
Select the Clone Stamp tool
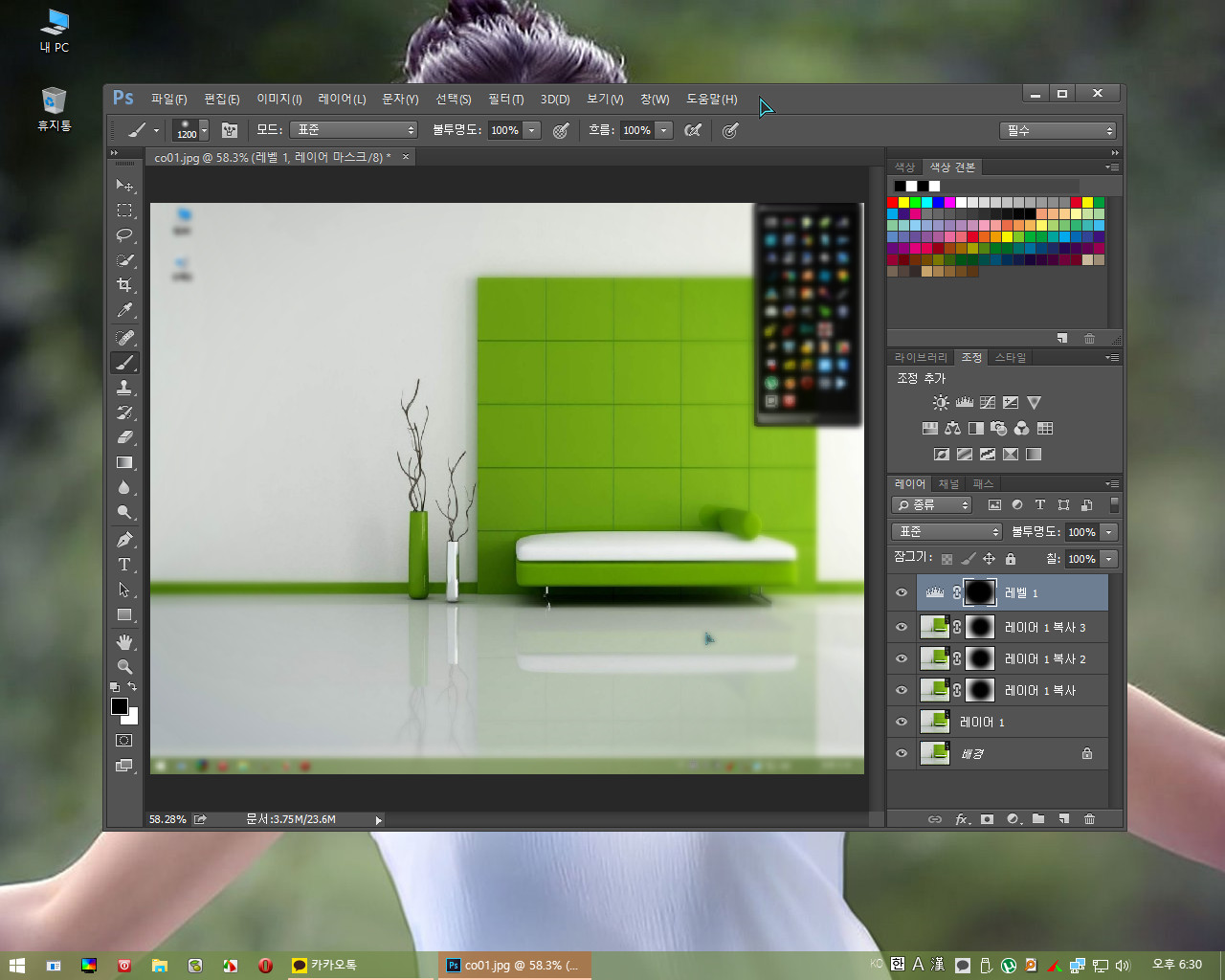click(124, 388)
